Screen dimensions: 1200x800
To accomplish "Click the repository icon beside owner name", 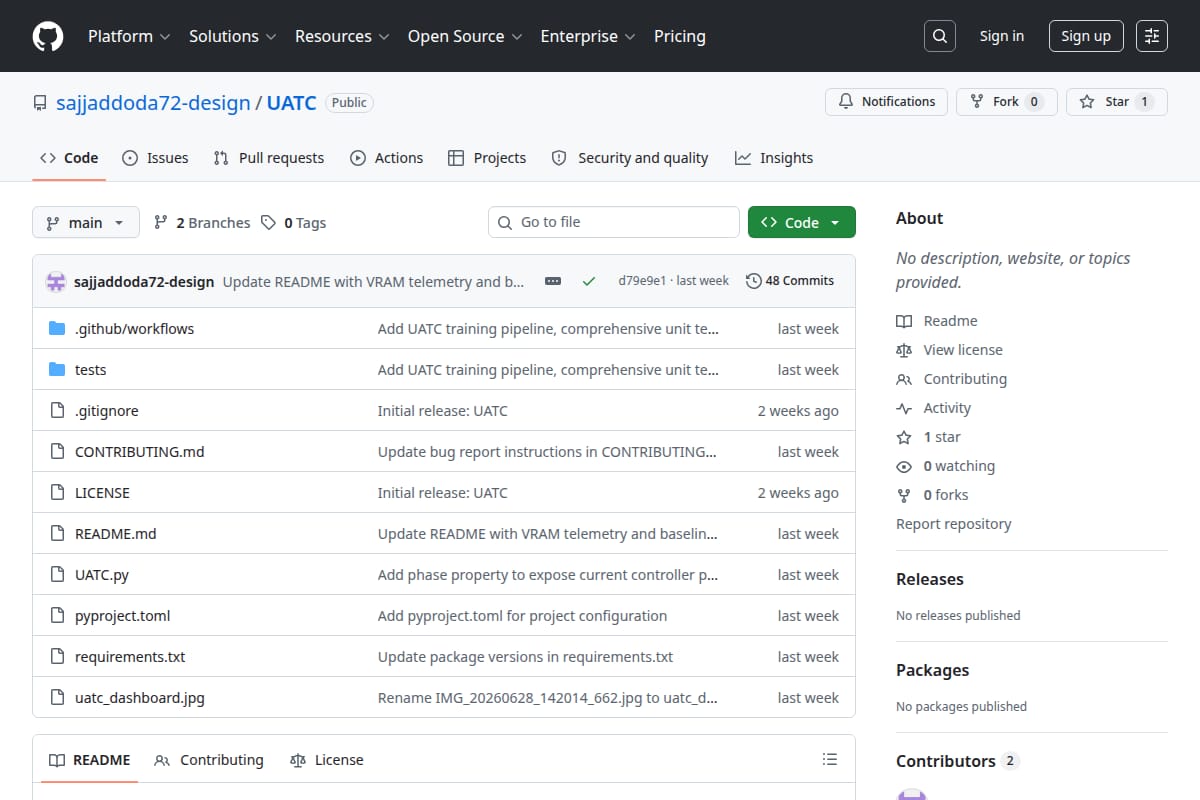I will coord(40,103).
